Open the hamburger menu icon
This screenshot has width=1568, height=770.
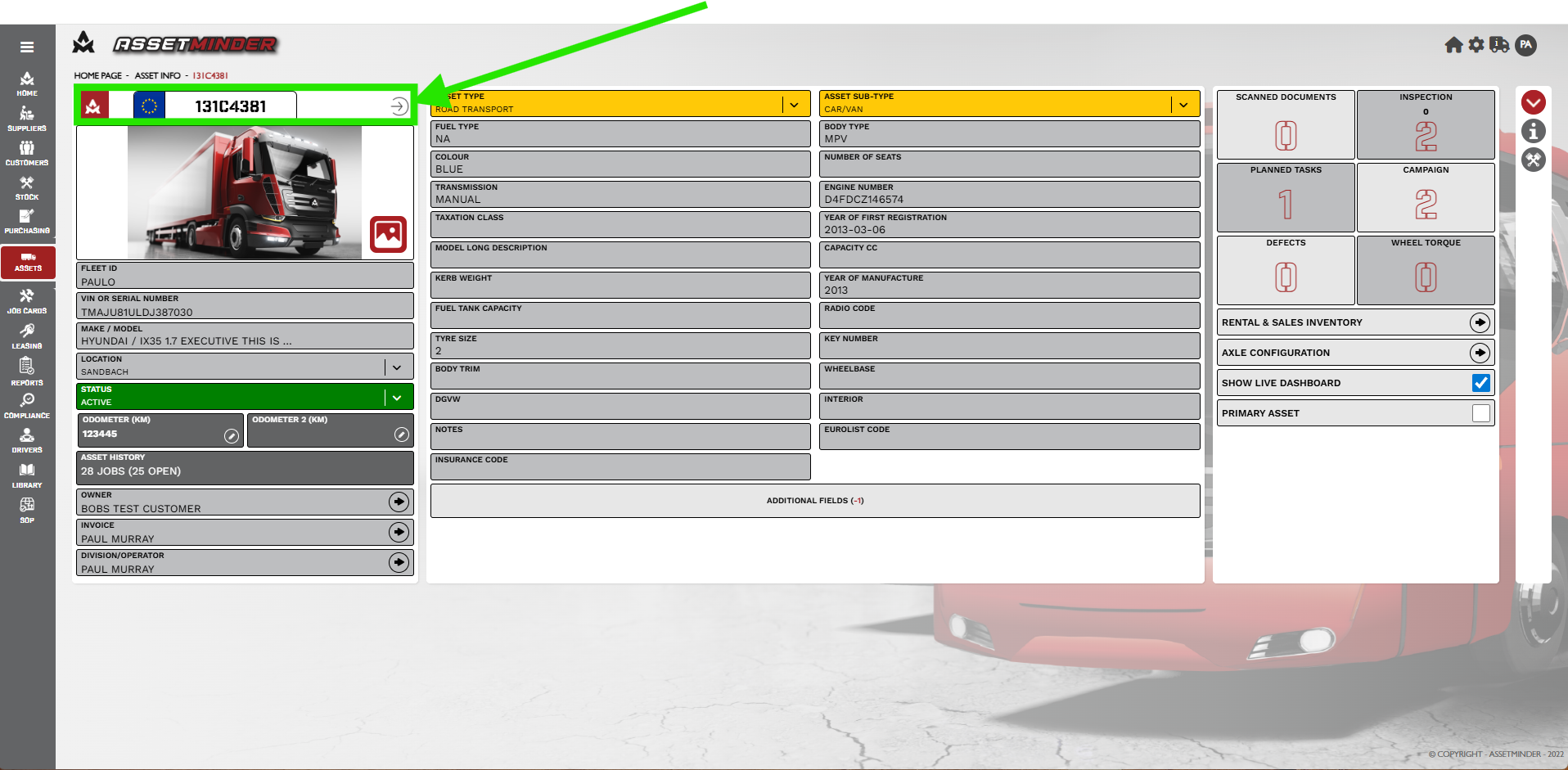tap(27, 47)
